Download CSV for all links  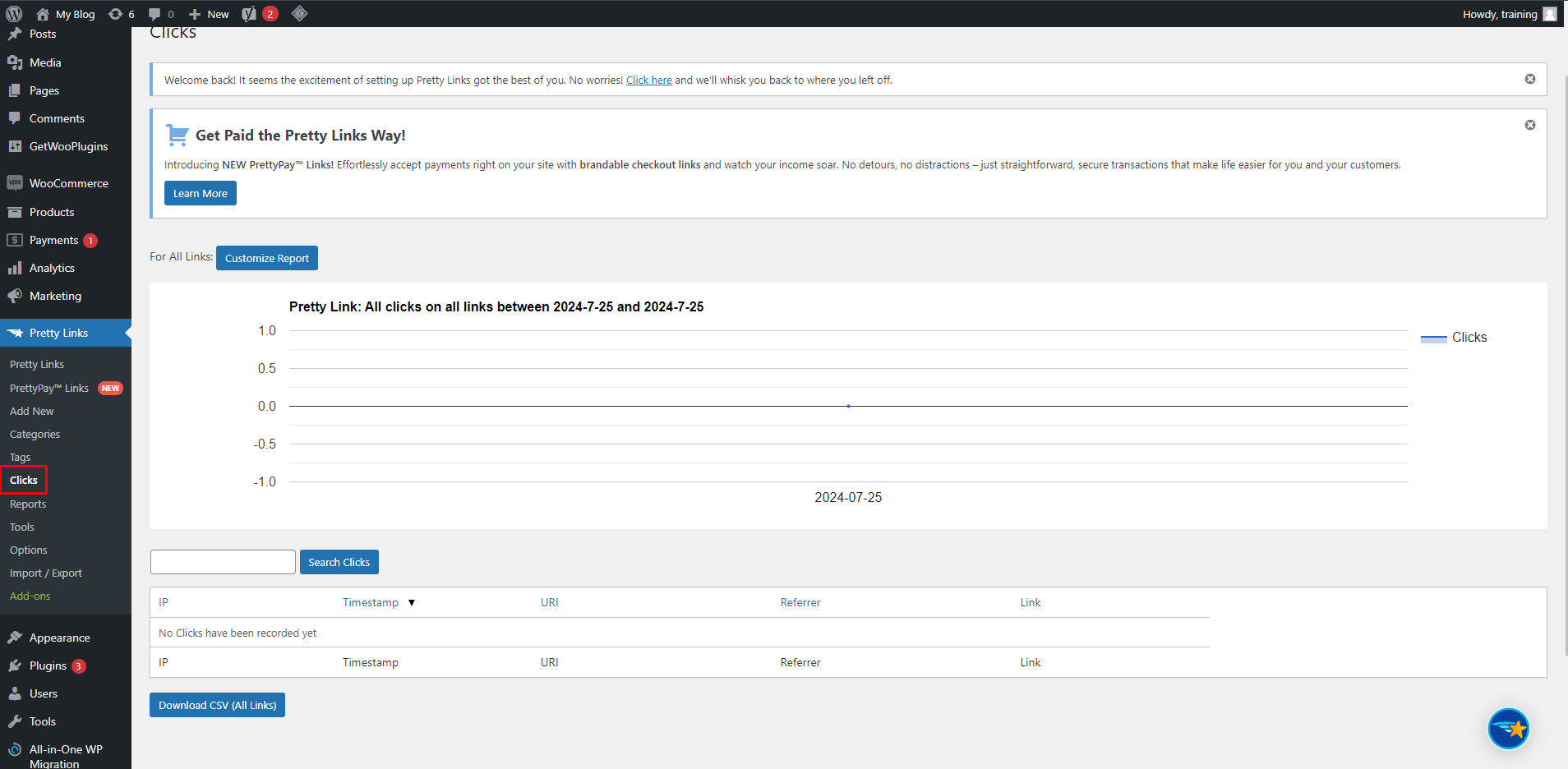pyautogui.click(x=217, y=705)
